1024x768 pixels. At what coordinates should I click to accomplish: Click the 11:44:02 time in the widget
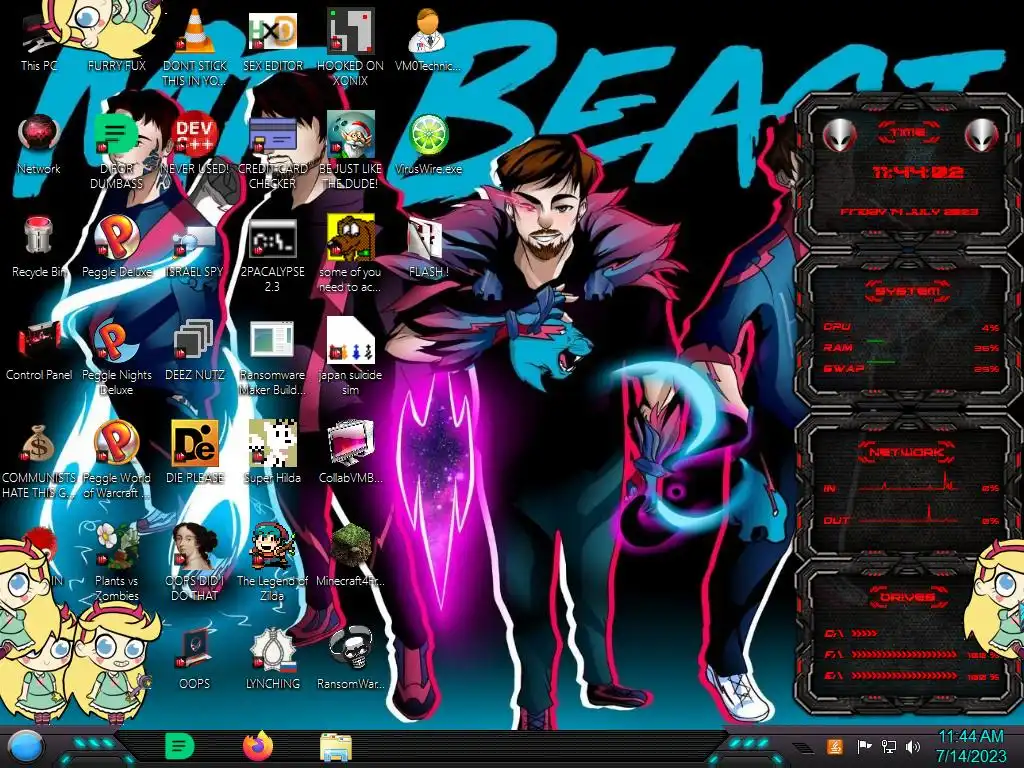918,172
